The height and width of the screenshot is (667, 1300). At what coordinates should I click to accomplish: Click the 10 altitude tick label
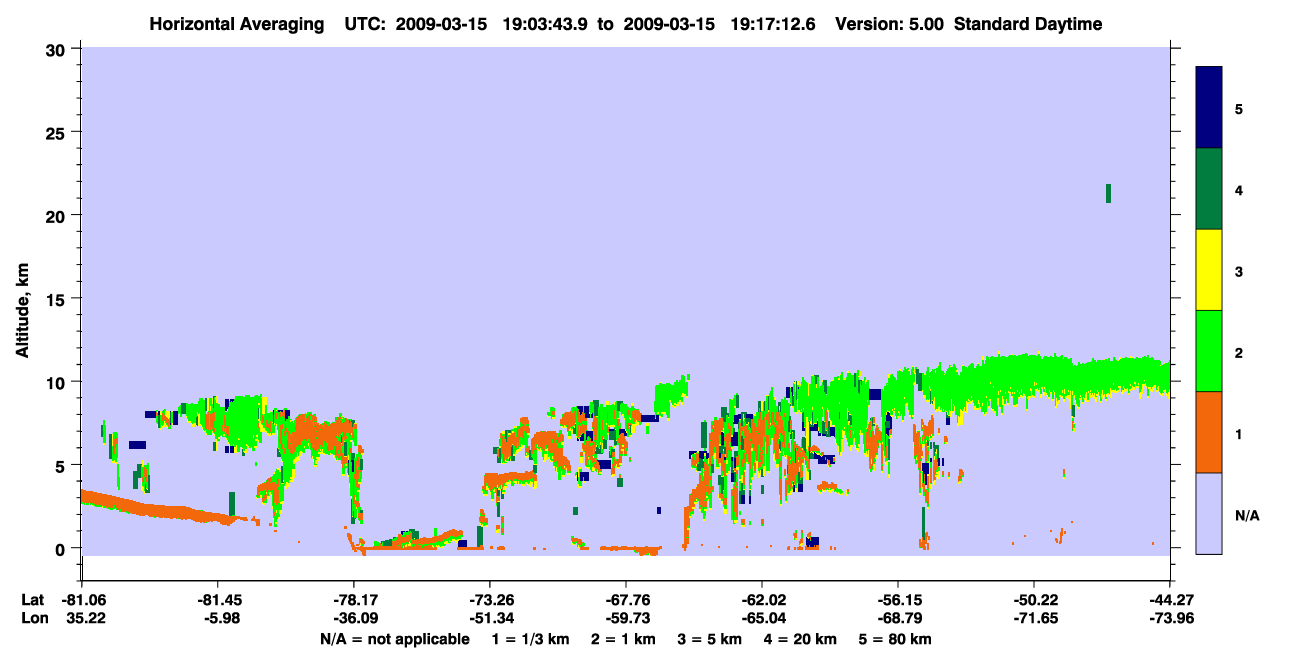coord(58,382)
